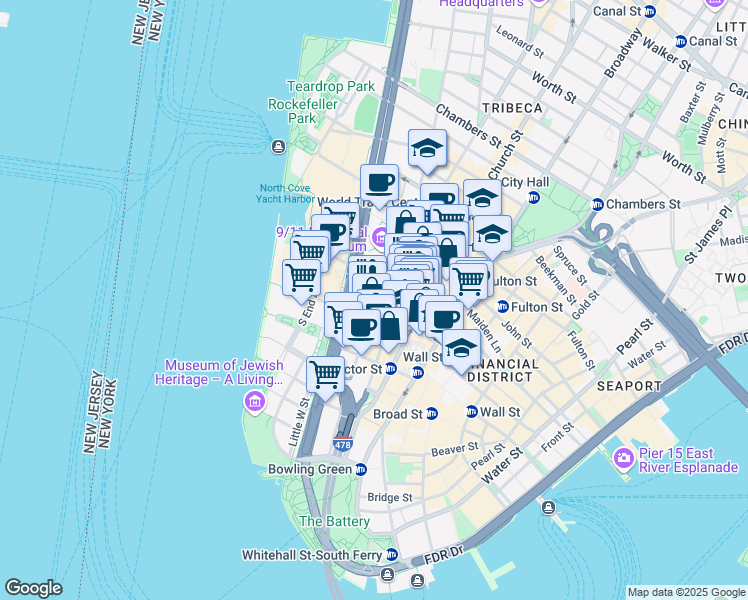Select the shopping cart marker above S End label

click(x=301, y=279)
